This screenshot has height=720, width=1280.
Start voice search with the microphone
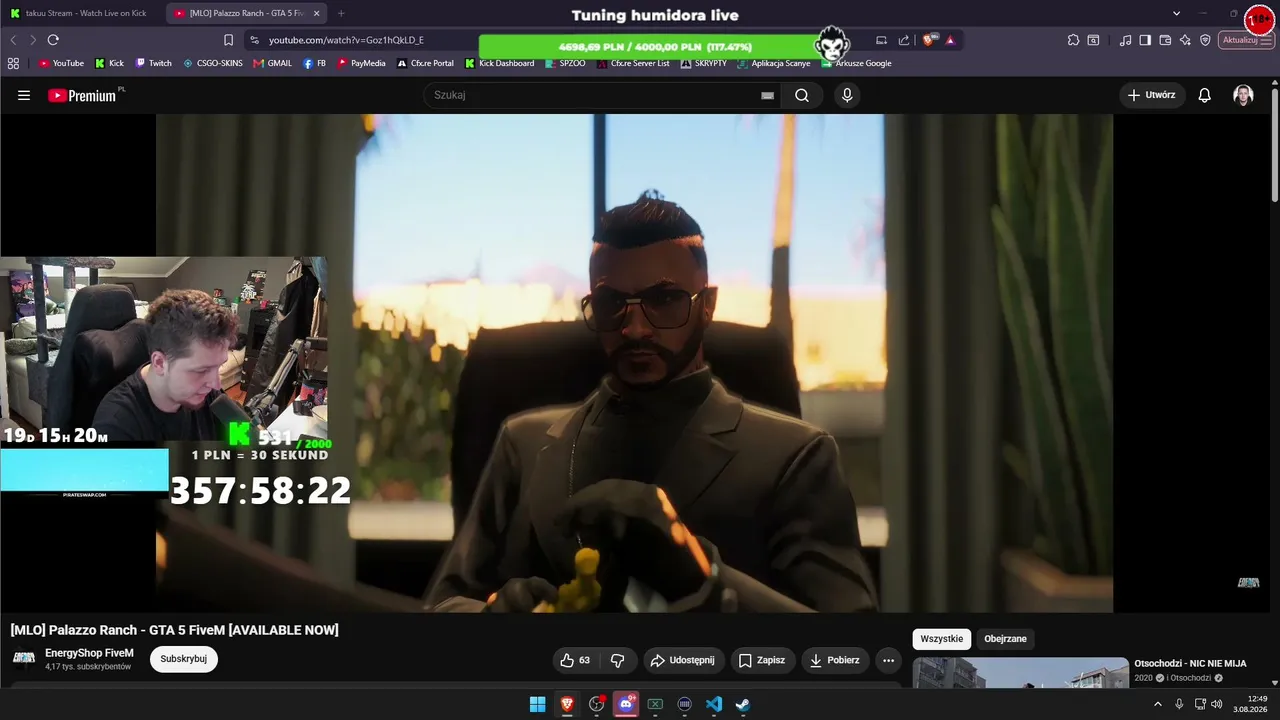point(847,95)
